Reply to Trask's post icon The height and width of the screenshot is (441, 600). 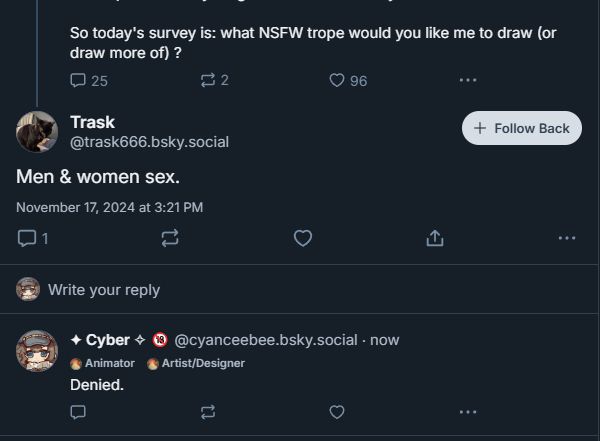coord(27,238)
